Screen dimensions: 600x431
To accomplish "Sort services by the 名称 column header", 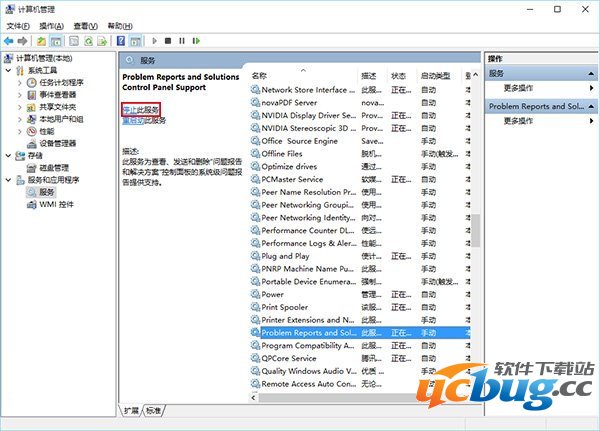I will coord(260,75).
